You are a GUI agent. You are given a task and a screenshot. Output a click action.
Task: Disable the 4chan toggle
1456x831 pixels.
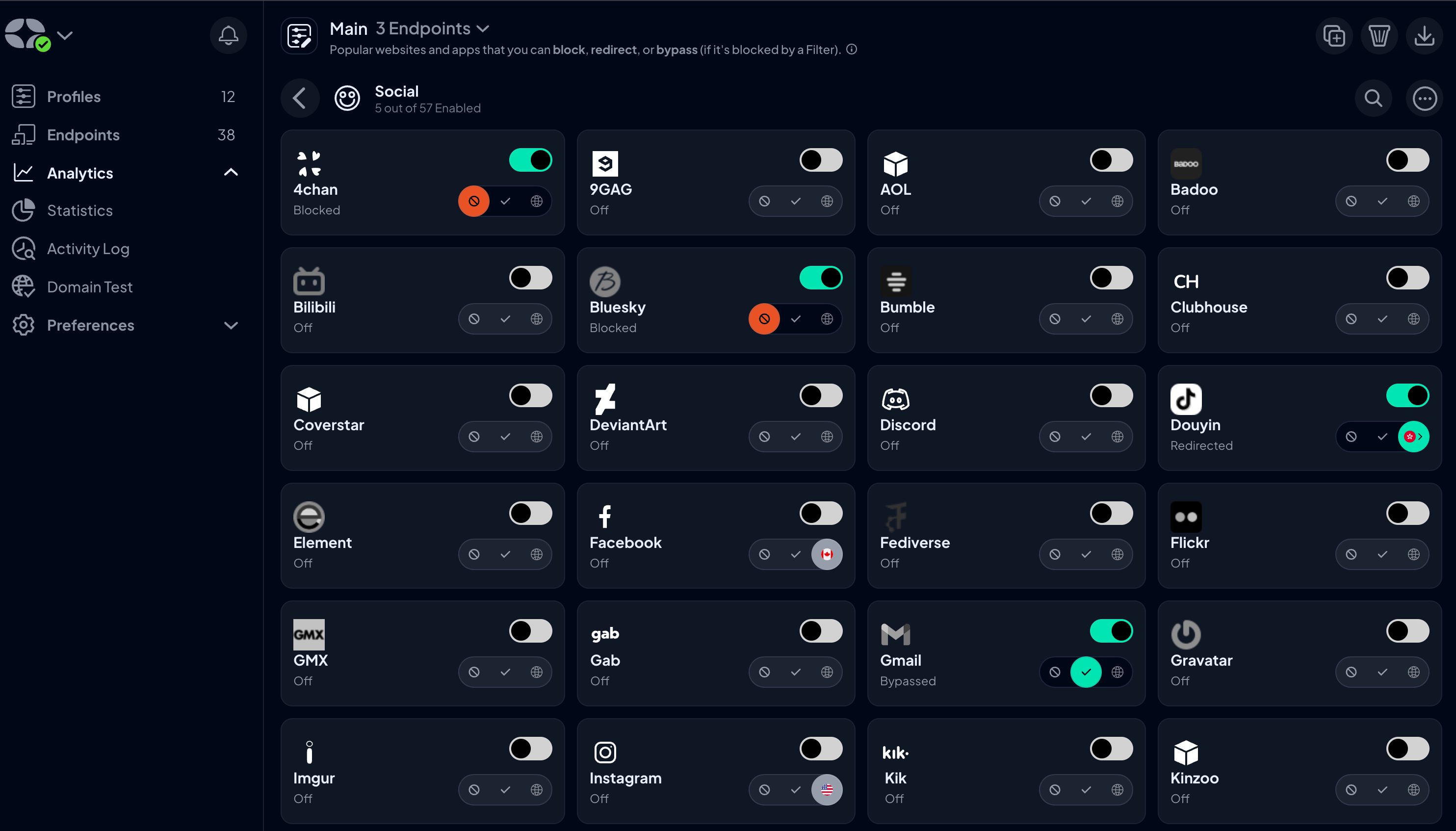pos(530,160)
